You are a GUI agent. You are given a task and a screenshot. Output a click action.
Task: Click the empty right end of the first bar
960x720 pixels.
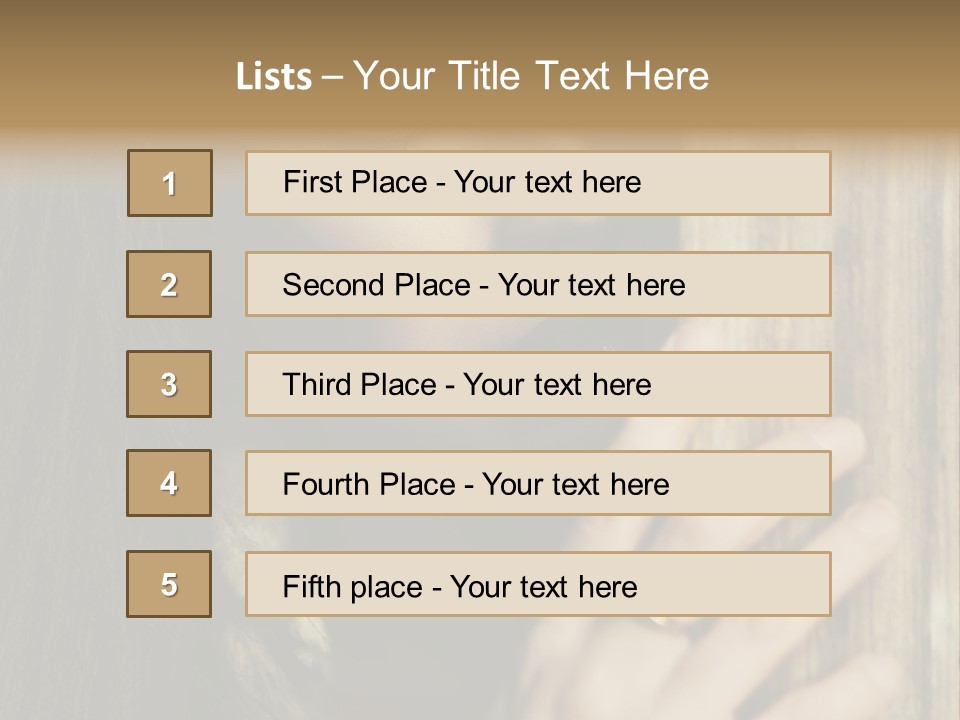click(x=760, y=183)
